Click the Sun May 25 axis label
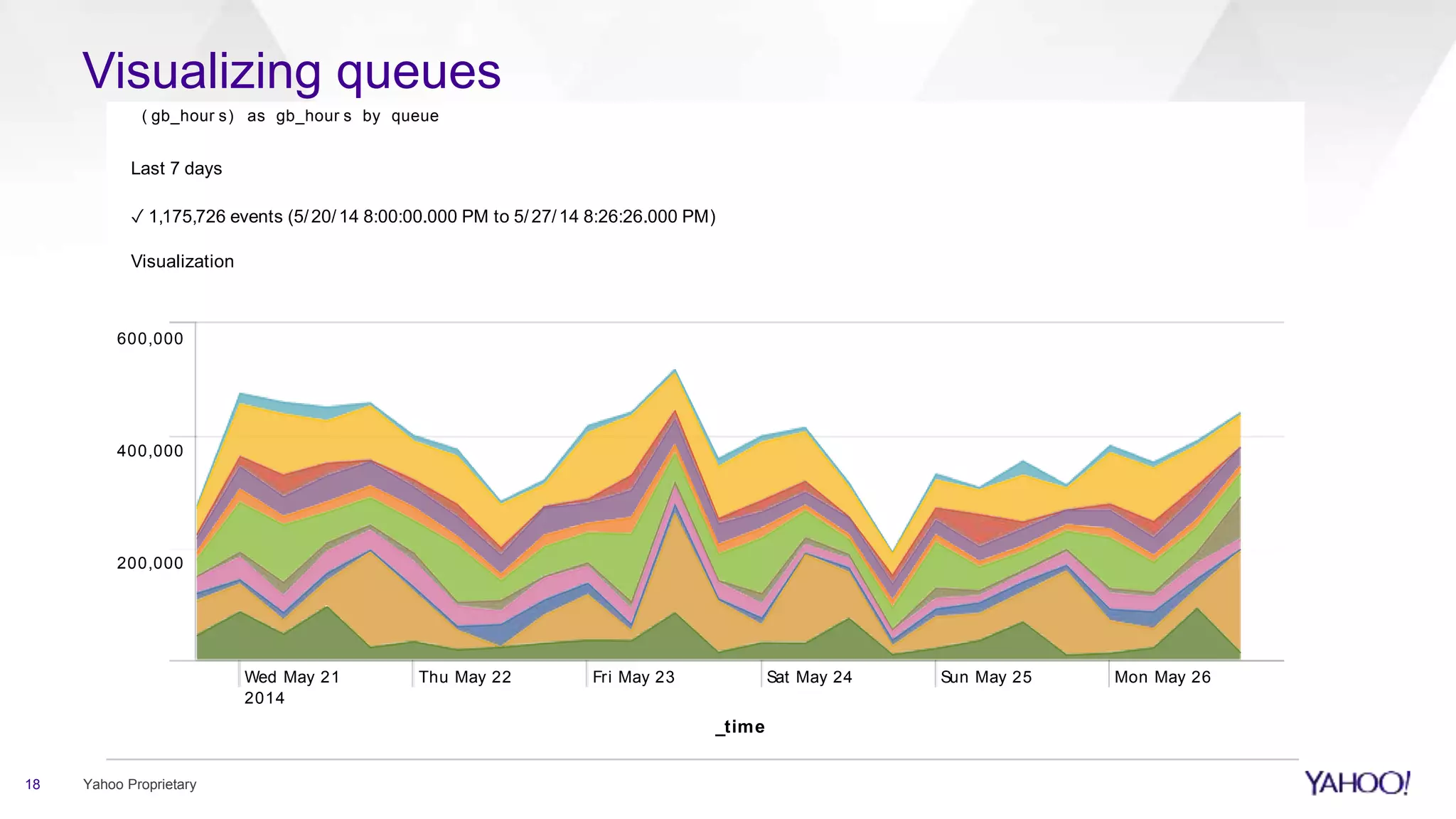The height and width of the screenshot is (819, 1456). [986, 677]
